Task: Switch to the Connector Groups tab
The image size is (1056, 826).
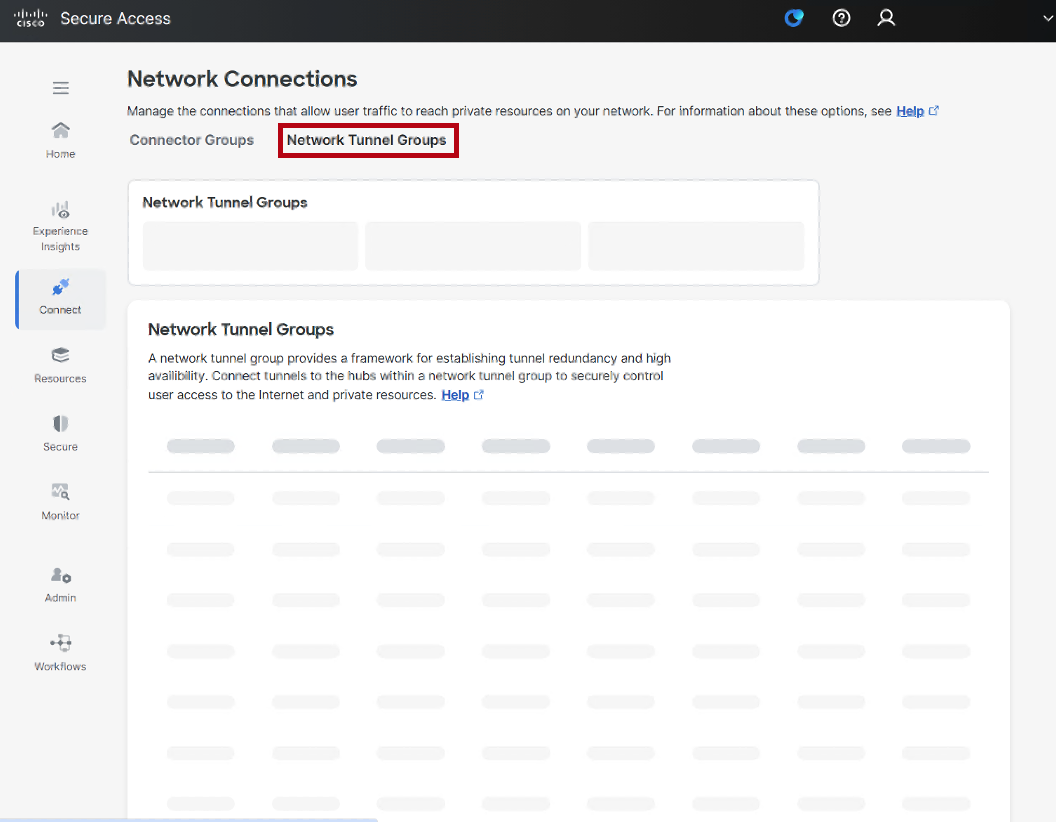Action: coord(191,140)
